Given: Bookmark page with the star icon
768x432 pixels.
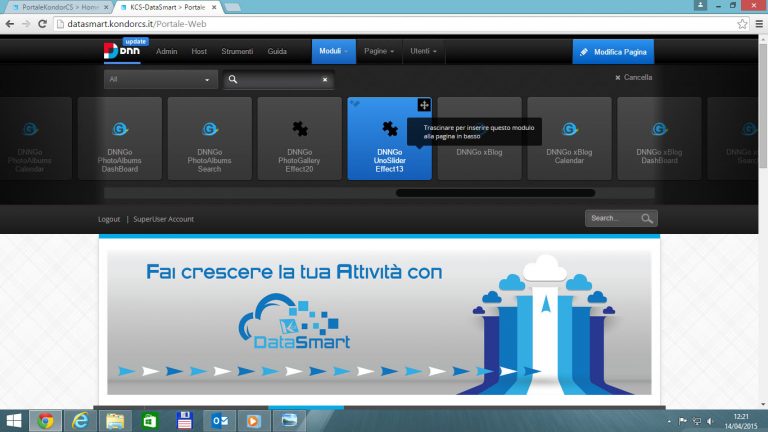Looking at the screenshot, I should 741,23.
